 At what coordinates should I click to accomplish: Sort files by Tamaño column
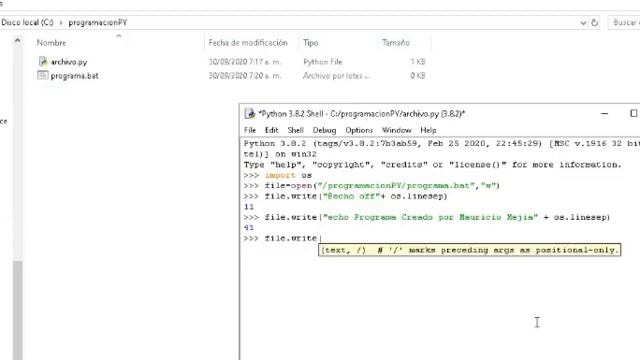[x=396, y=42]
